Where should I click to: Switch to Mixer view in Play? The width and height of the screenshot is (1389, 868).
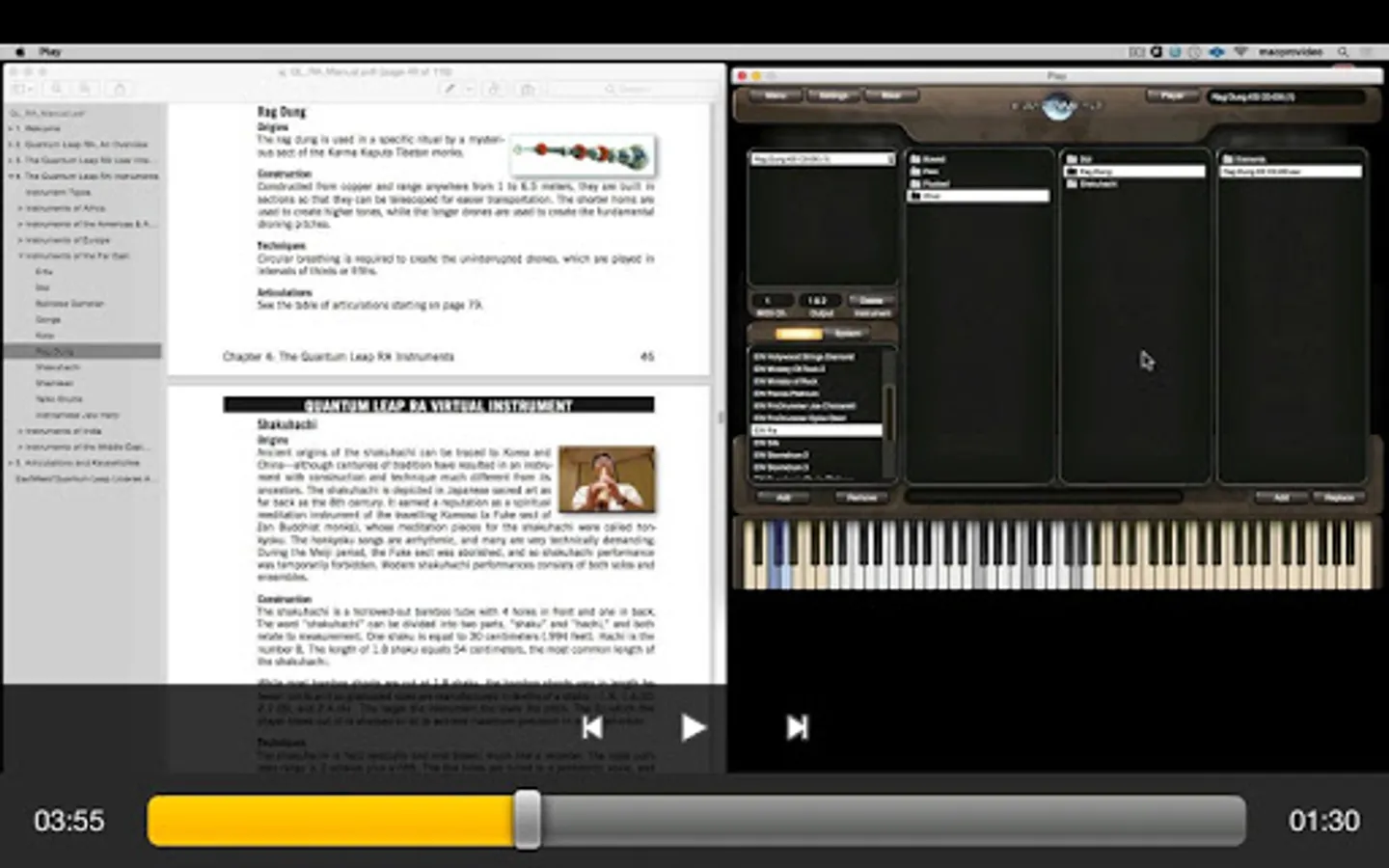coord(890,95)
